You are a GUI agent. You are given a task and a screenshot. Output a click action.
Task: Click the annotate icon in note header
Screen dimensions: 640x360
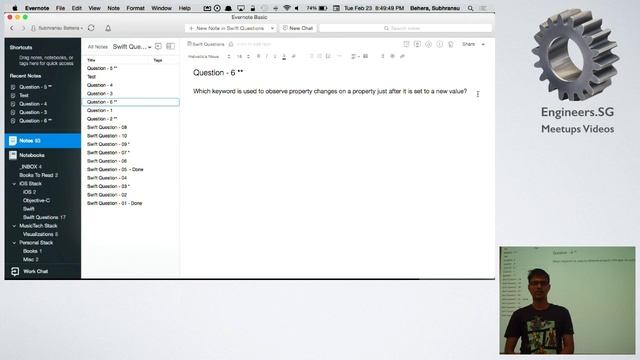[428, 44]
